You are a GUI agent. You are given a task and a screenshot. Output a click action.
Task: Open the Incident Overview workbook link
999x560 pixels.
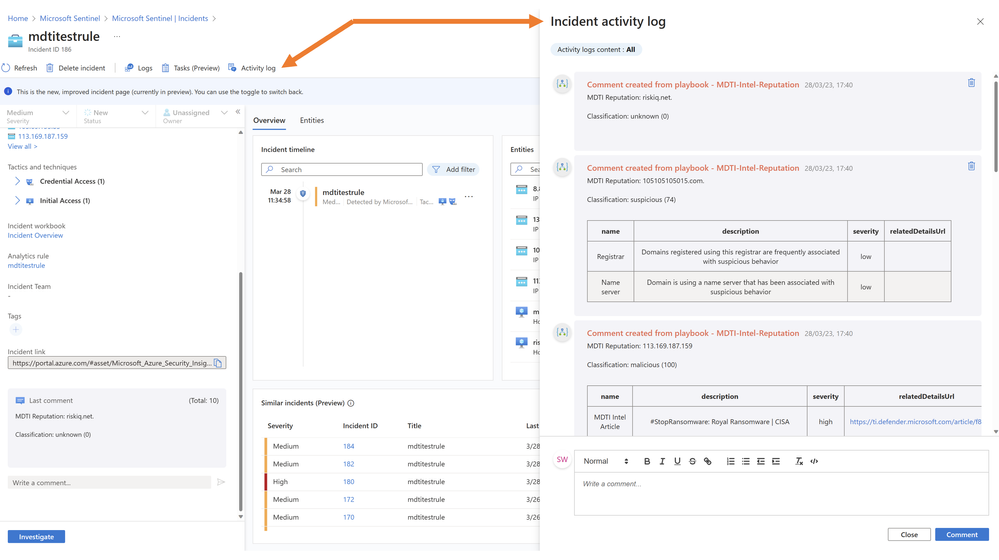(35, 236)
